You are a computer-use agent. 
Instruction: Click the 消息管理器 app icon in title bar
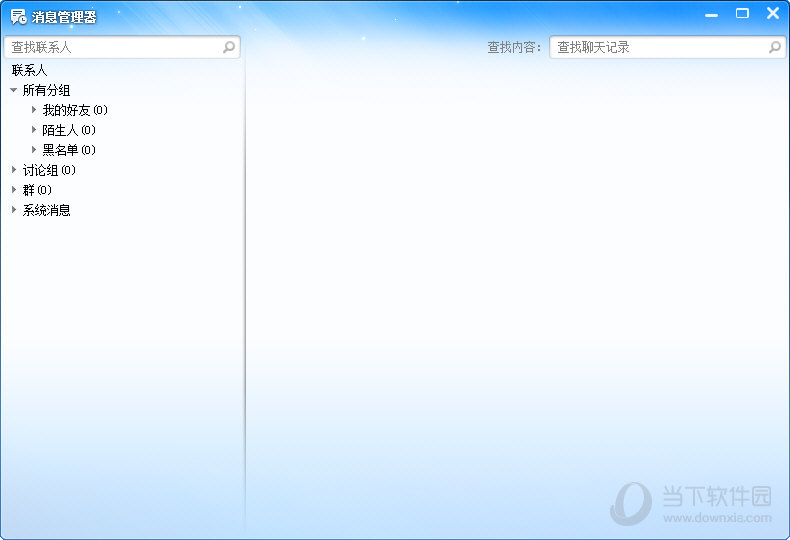coord(19,17)
